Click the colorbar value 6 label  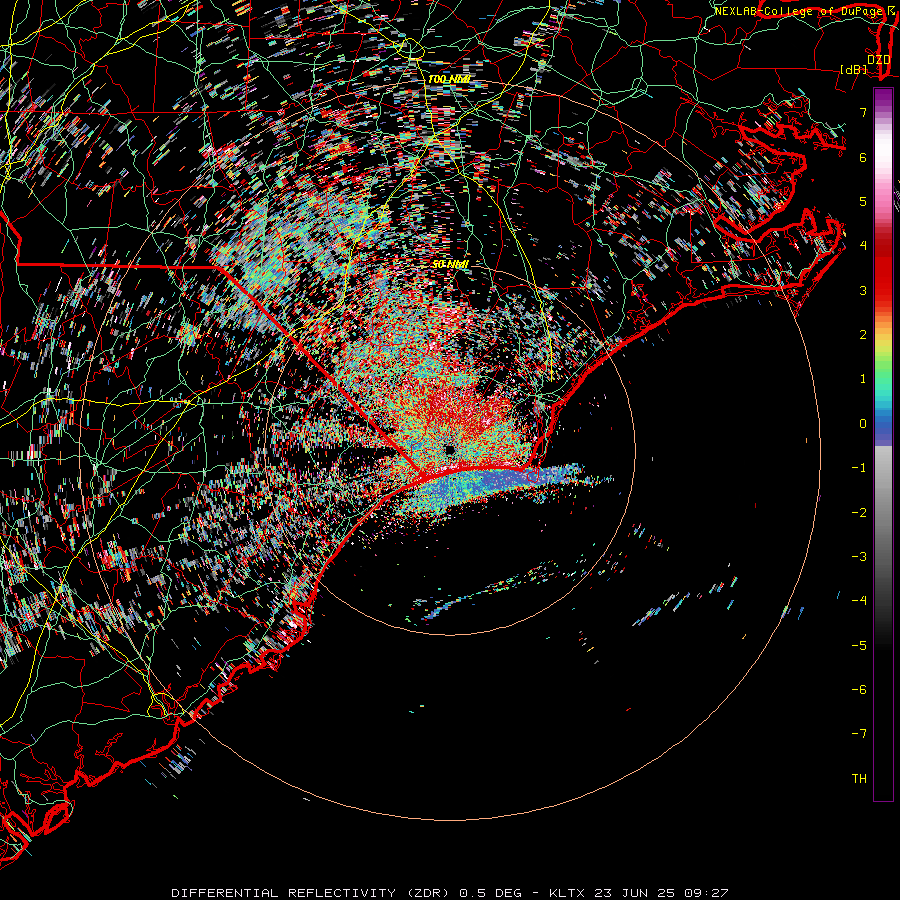863,157
